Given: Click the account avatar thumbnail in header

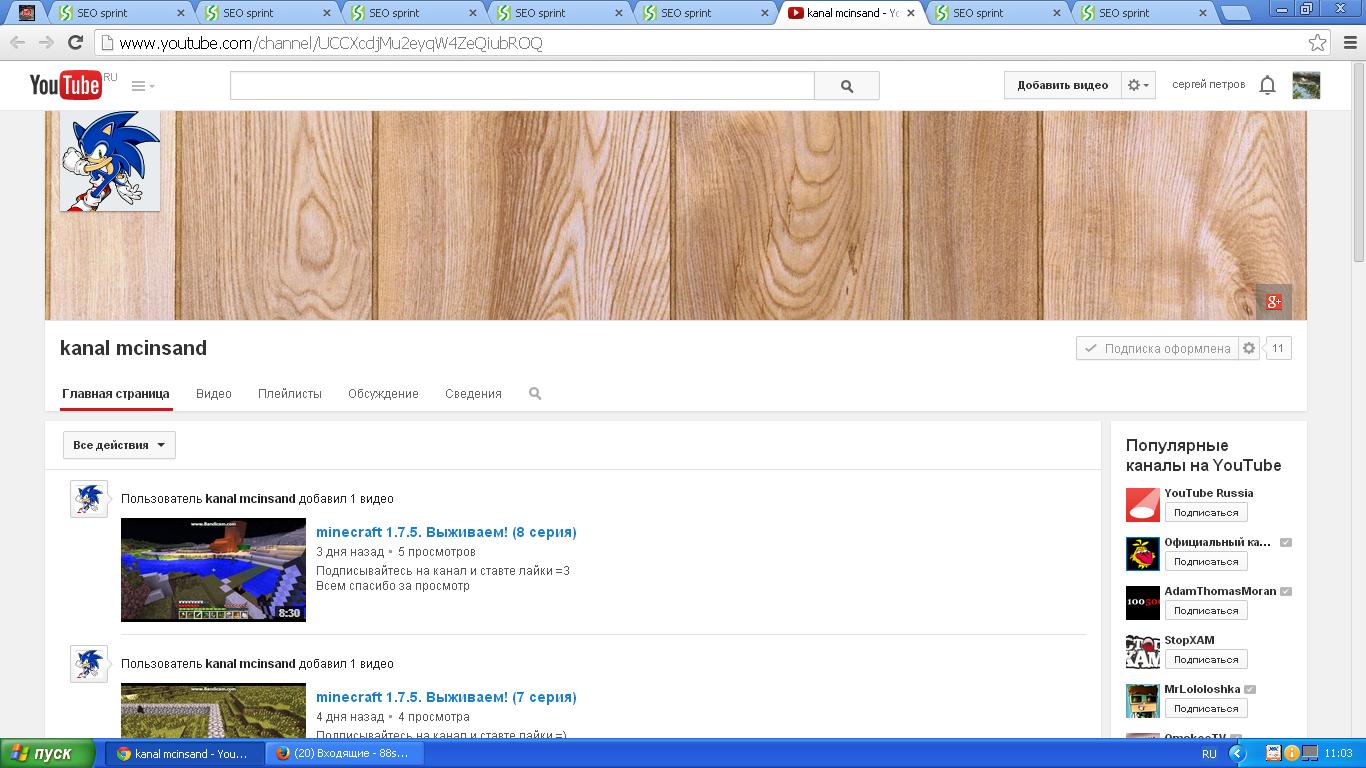Looking at the screenshot, I should (1306, 85).
